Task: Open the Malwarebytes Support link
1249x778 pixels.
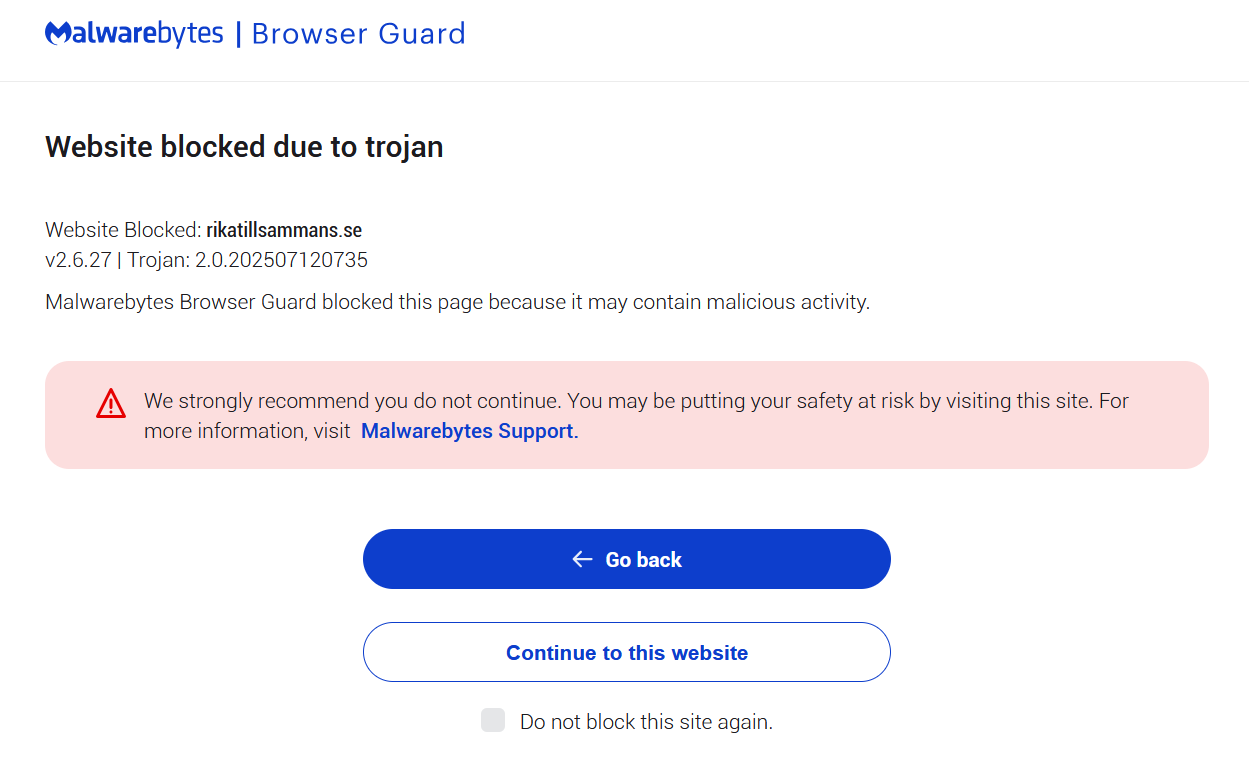Action: (x=468, y=431)
